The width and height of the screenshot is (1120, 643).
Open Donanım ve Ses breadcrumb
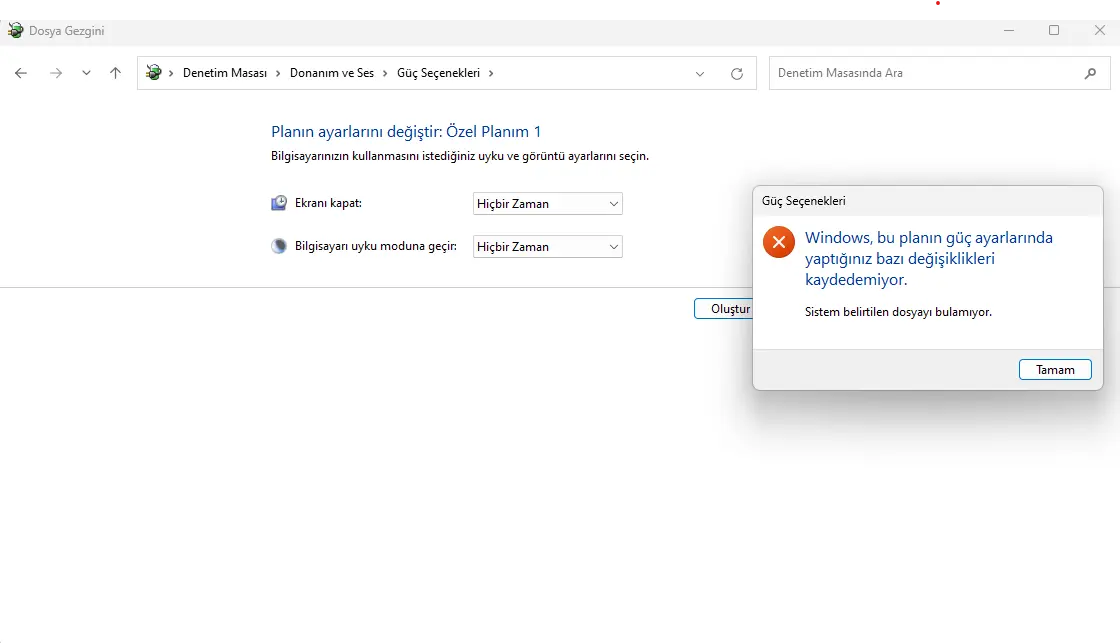tap(331, 73)
